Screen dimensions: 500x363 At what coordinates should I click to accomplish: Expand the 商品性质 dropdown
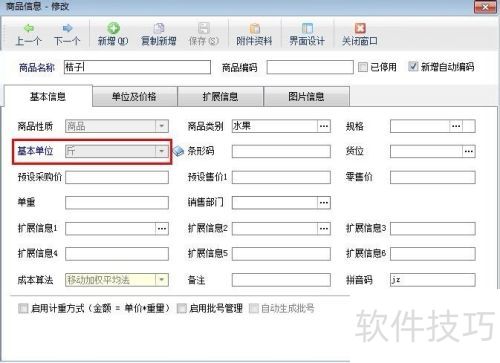tap(162, 126)
